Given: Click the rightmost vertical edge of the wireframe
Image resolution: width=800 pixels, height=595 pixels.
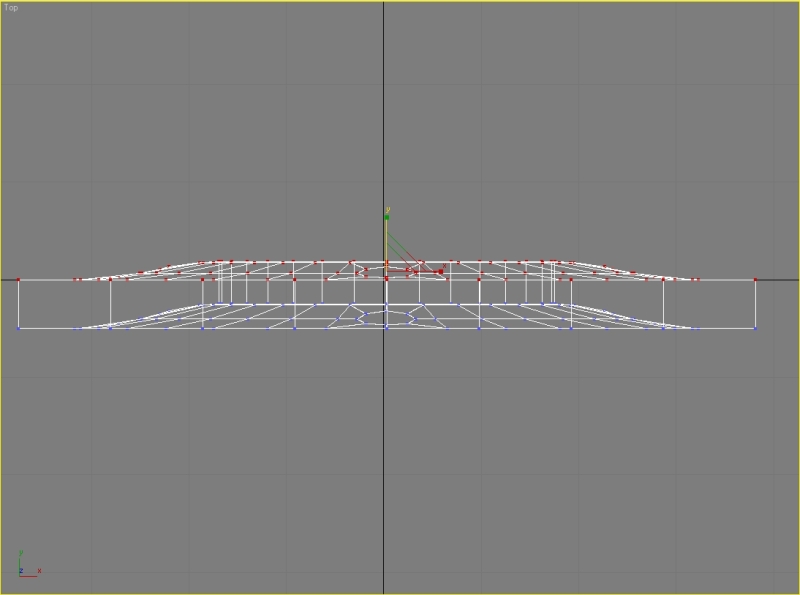Looking at the screenshot, I should (755, 304).
